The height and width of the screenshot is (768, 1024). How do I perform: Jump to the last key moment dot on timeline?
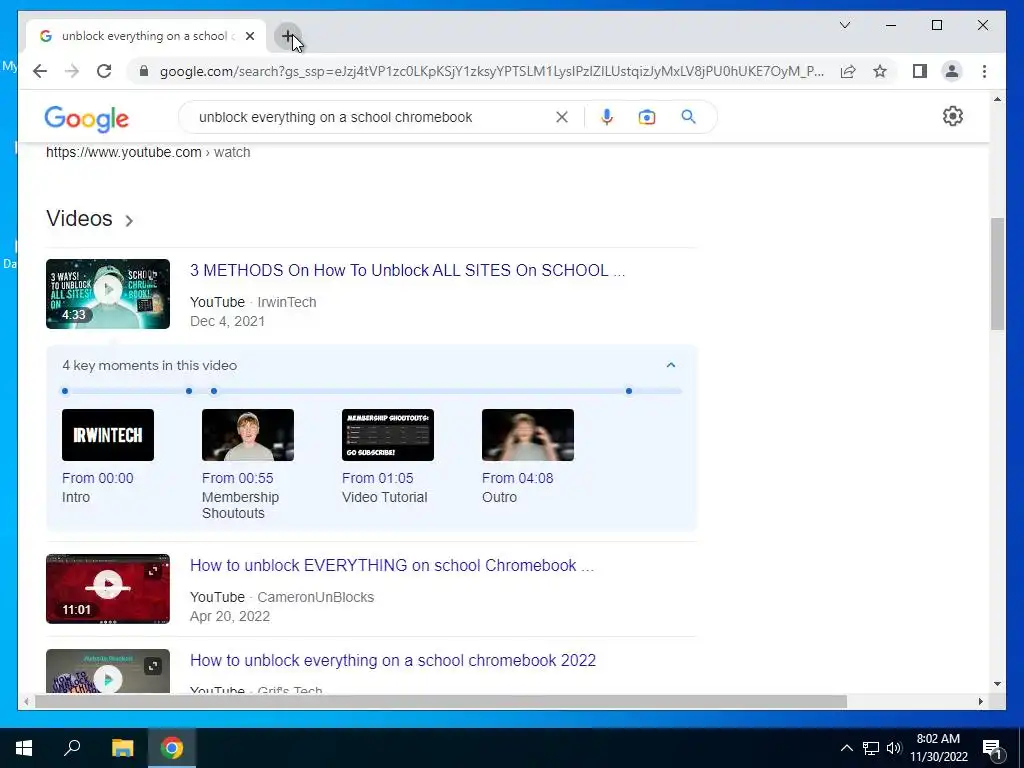pos(629,391)
